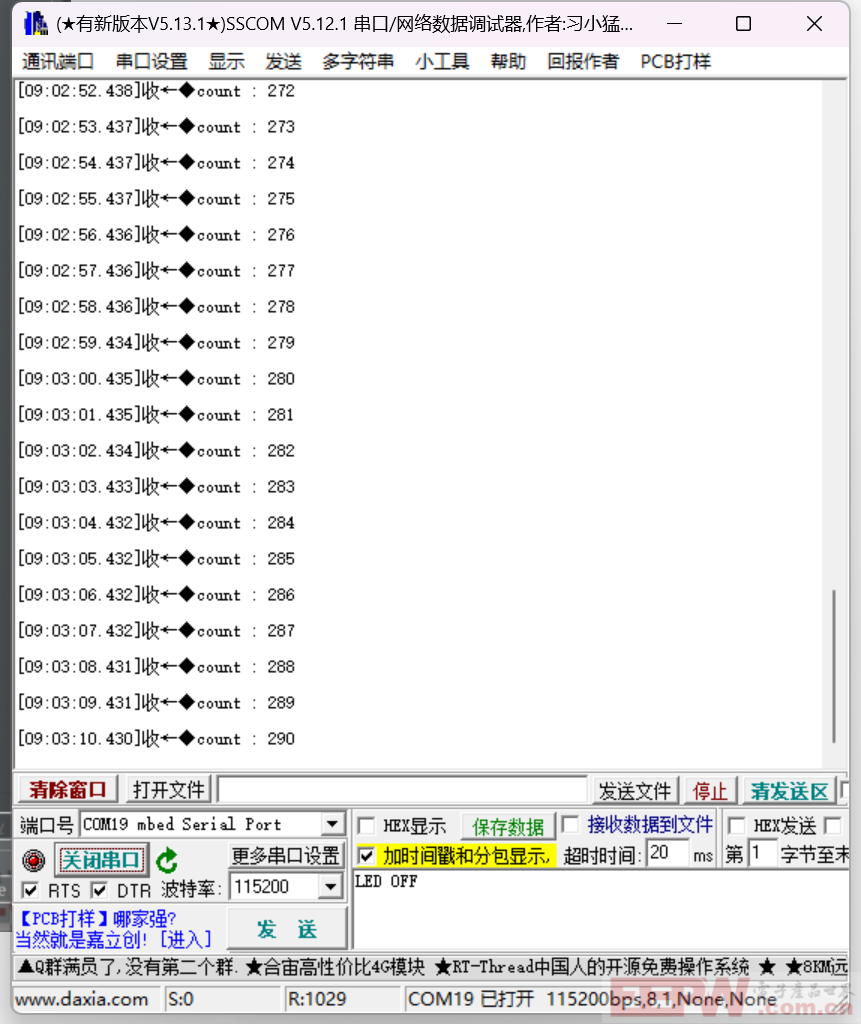Toggle the RTS checkbox

[30, 889]
